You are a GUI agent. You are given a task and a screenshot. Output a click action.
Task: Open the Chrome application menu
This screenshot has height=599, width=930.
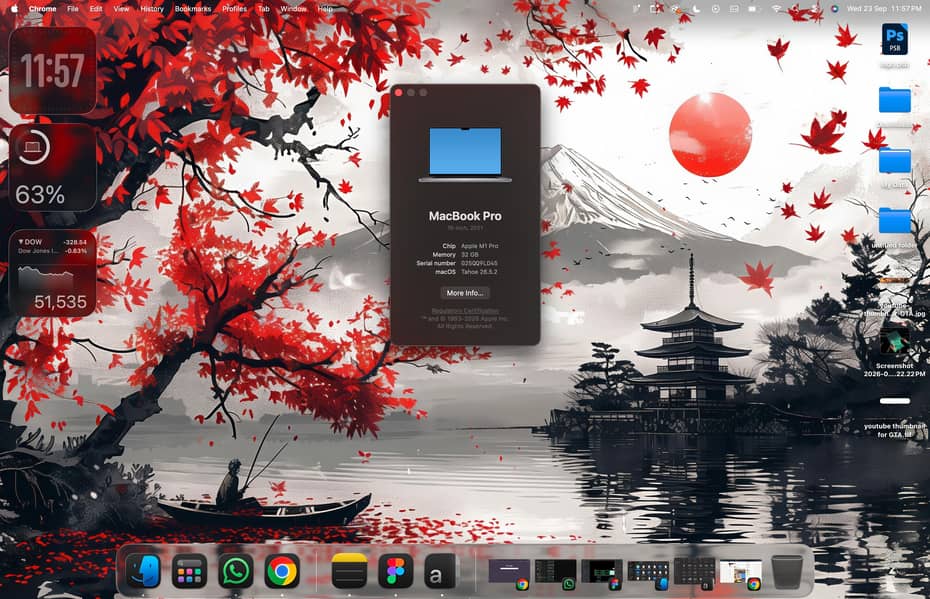coord(42,9)
